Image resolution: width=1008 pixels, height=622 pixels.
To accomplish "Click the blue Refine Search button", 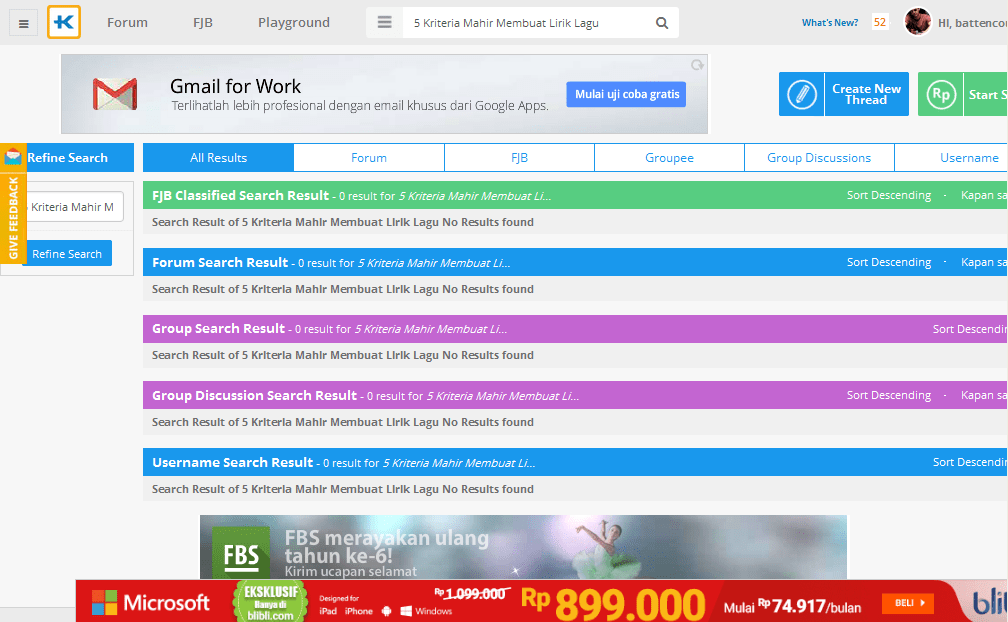I will [x=68, y=254].
